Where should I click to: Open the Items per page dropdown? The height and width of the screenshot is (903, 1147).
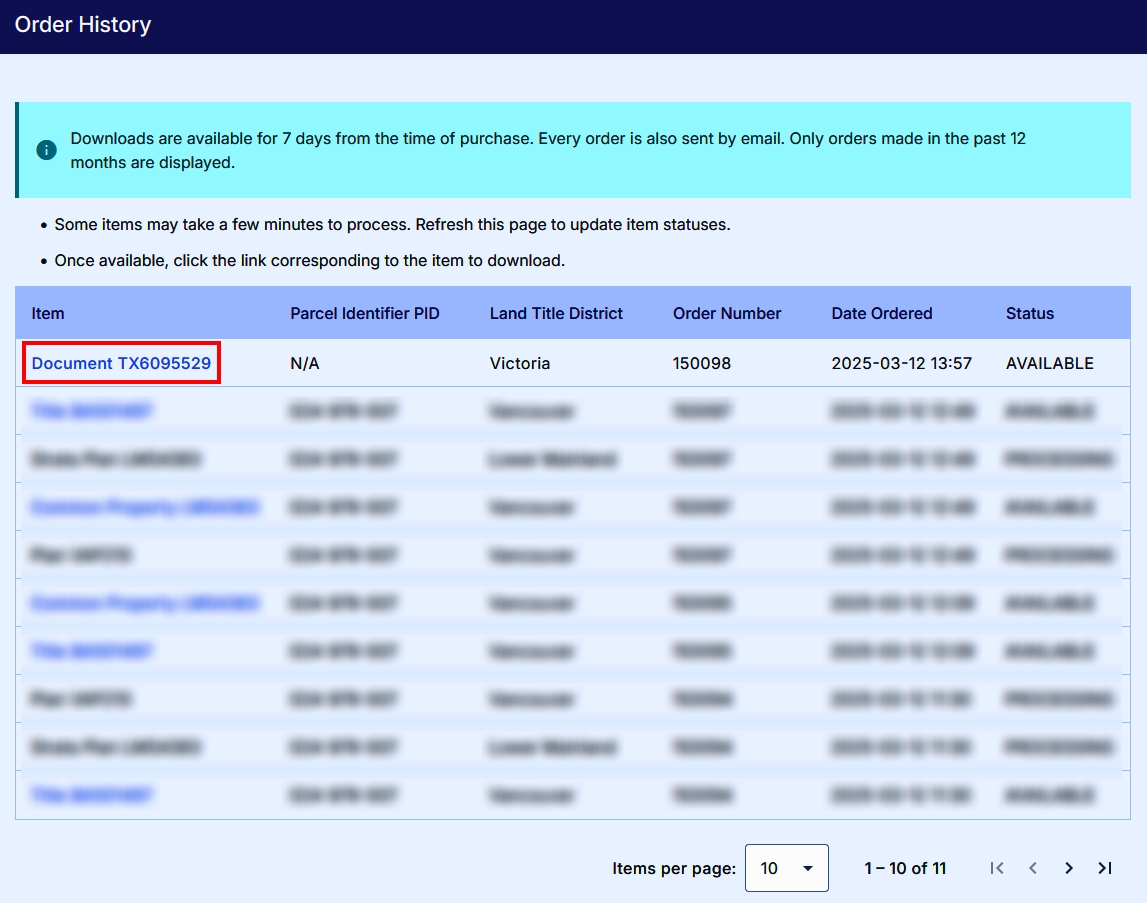click(x=786, y=868)
